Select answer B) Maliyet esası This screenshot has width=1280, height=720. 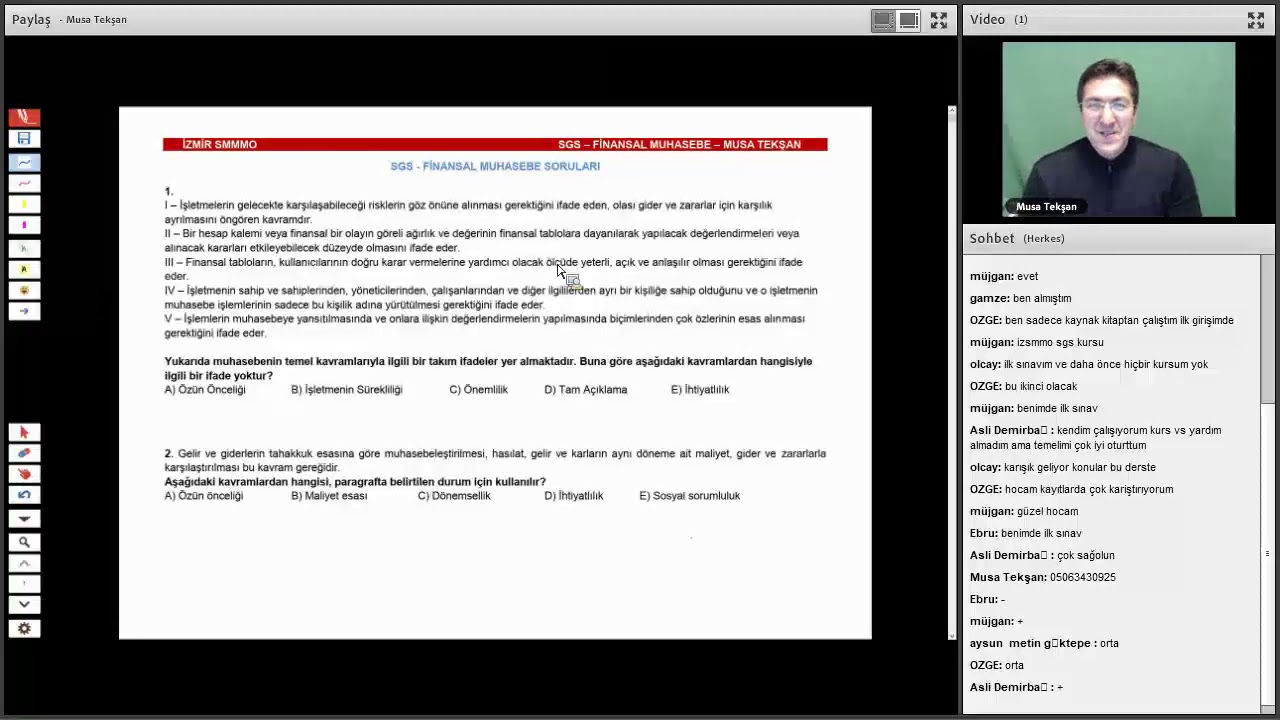pos(329,496)
